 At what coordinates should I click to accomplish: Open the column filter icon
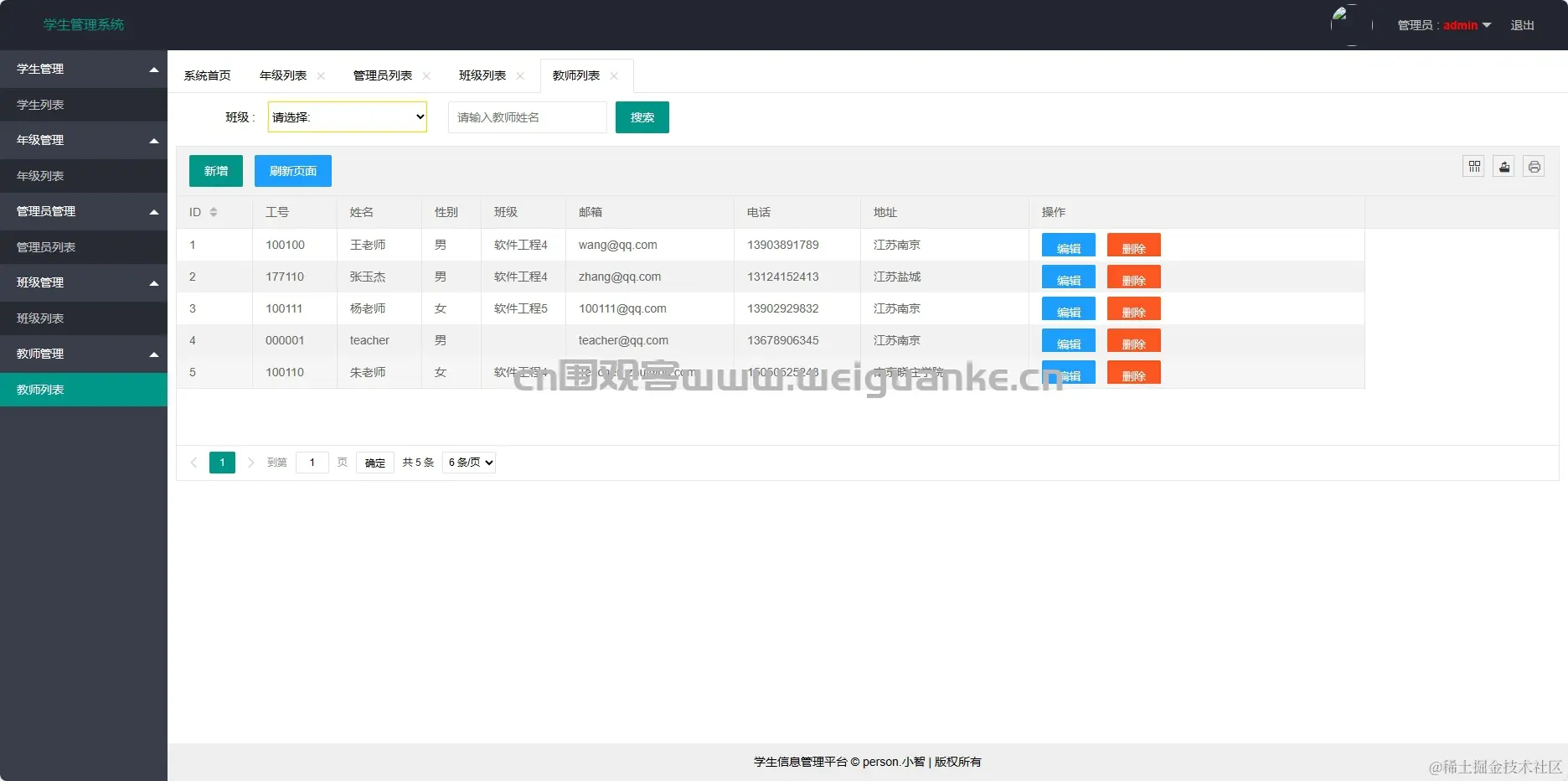tap(1474, 167)
